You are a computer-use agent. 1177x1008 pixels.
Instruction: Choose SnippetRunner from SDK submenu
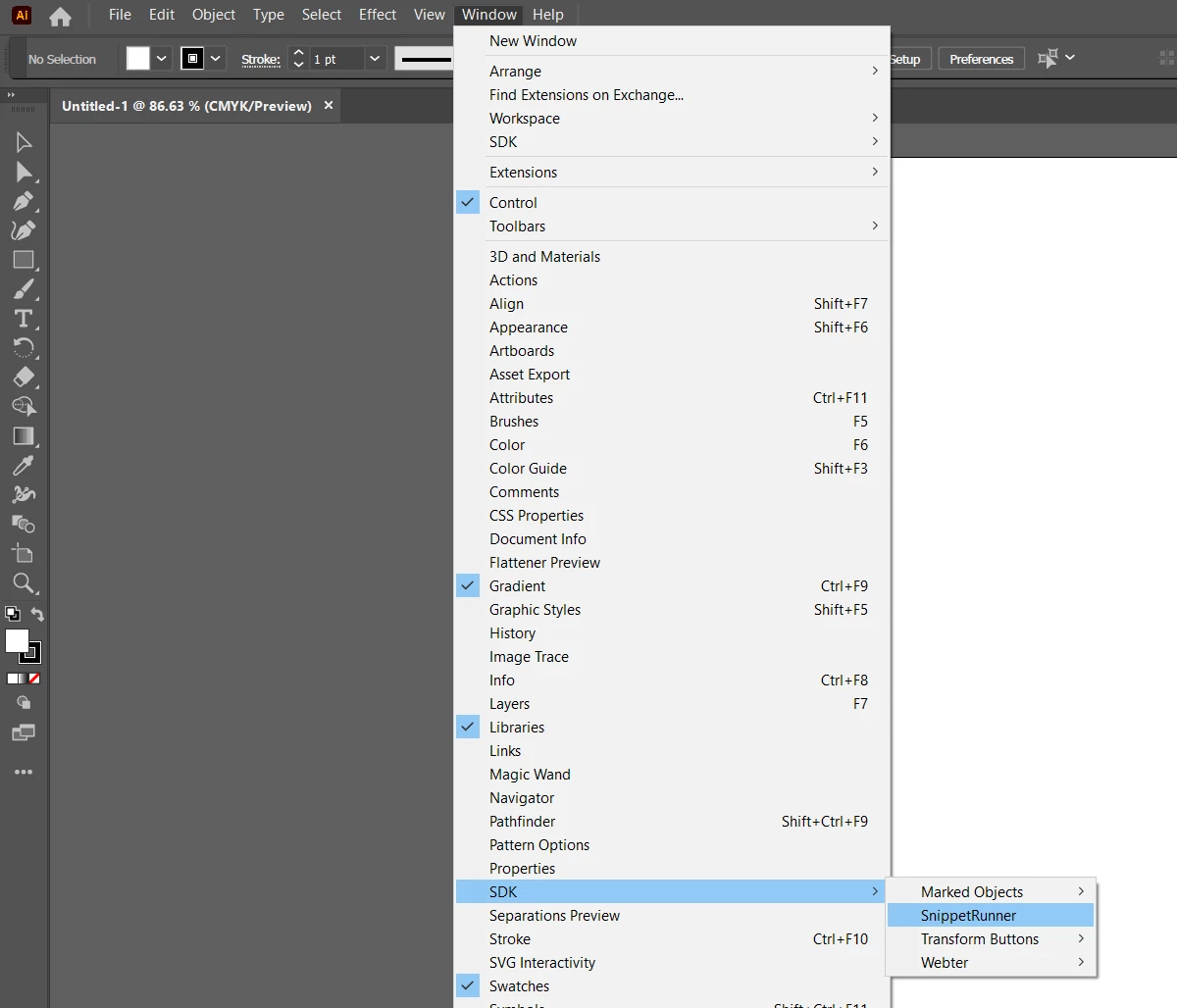[991, 916]
